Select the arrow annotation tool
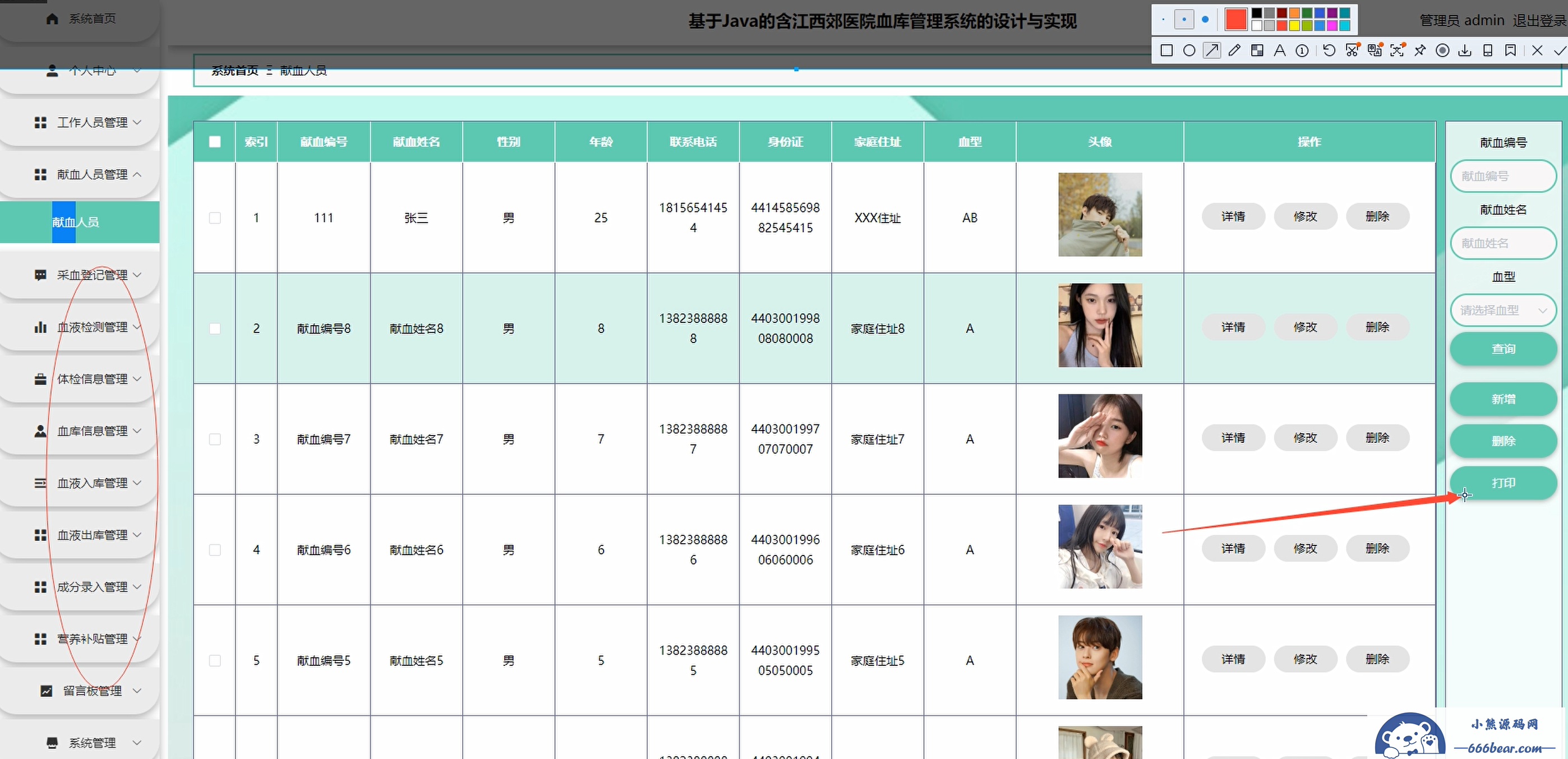 click(1212, 50)
